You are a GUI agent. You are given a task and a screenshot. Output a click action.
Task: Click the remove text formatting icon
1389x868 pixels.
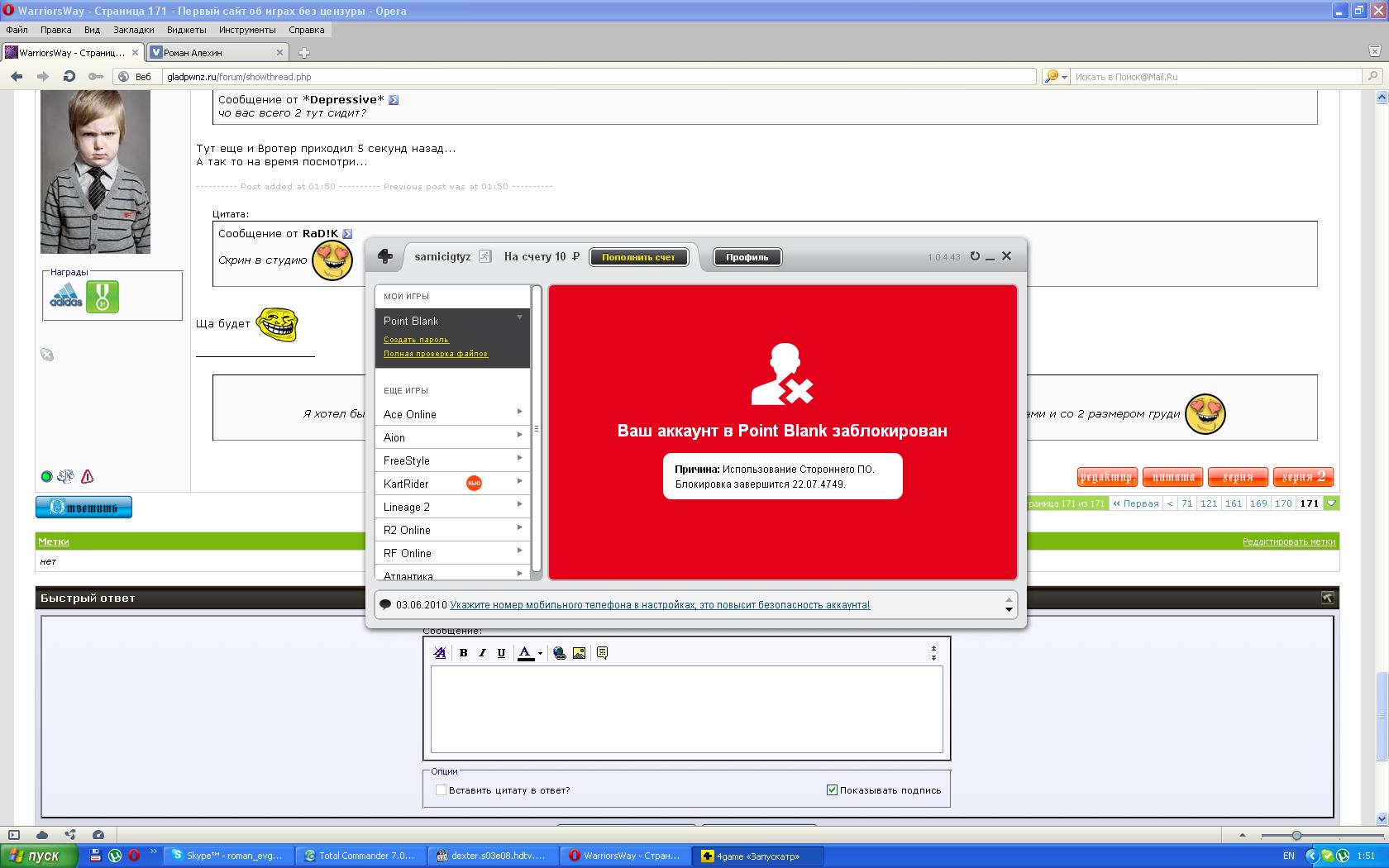click(x=440, y=653)
